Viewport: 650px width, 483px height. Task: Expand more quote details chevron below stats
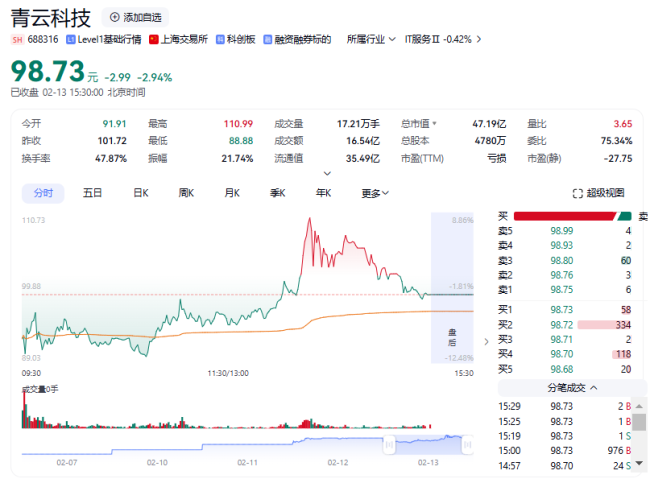327,173
